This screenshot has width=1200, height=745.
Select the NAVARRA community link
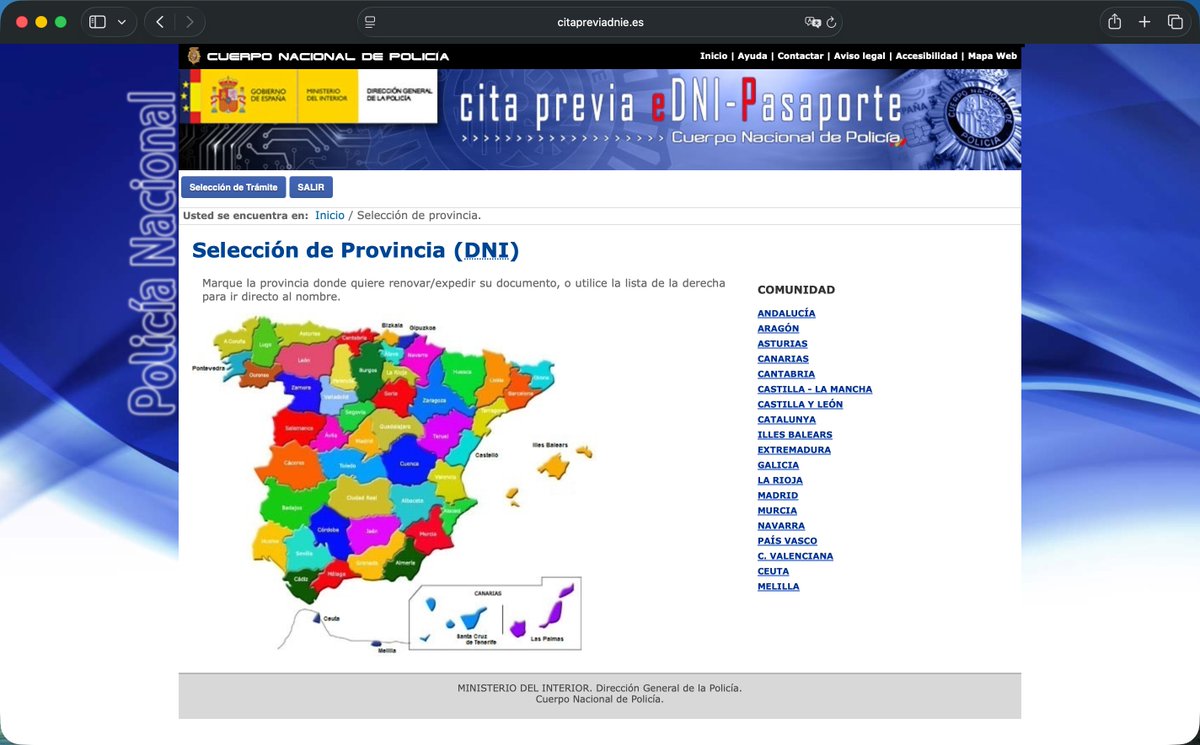(781, 525)
